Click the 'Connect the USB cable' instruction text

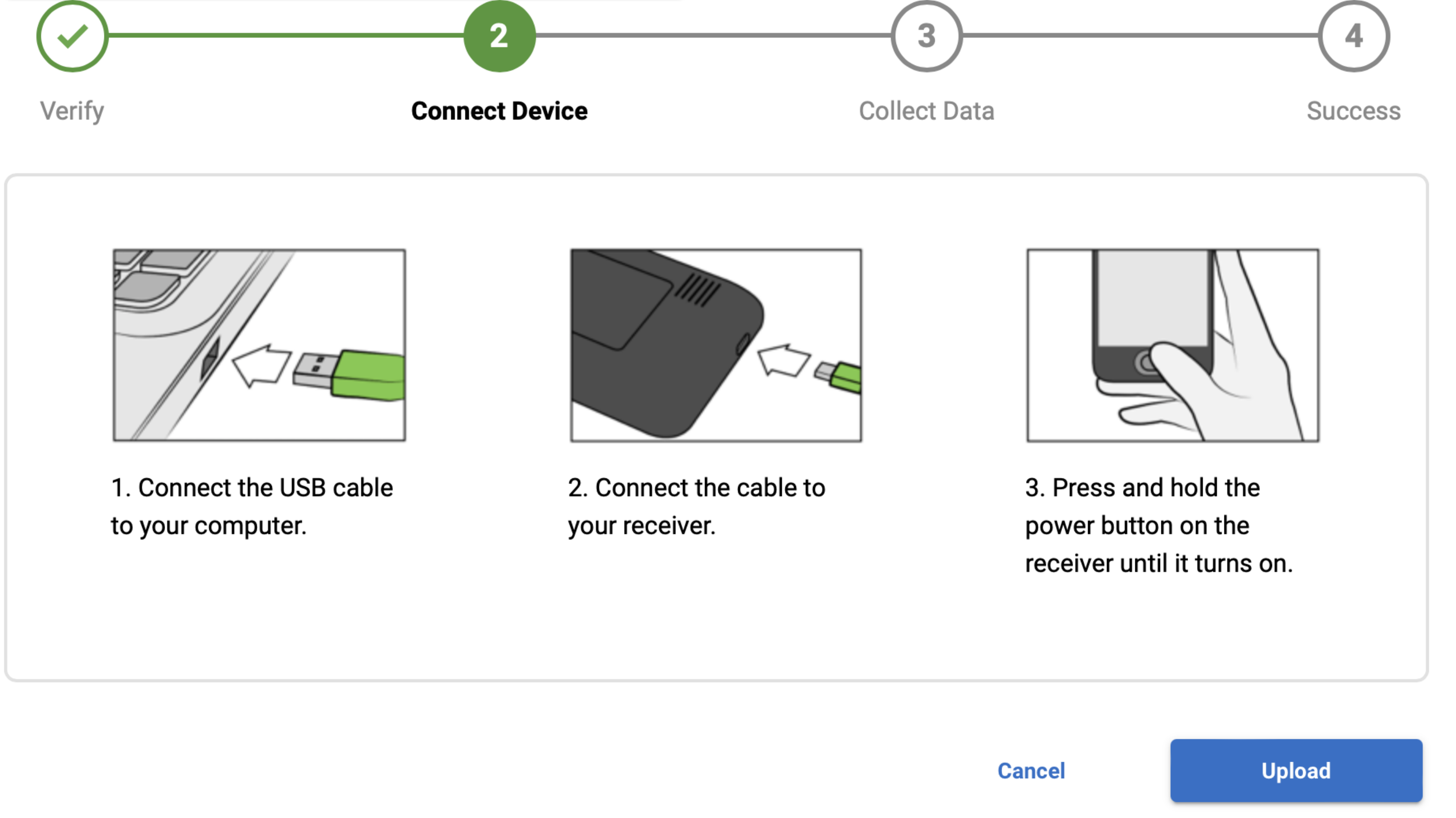[x=251, y=506]
